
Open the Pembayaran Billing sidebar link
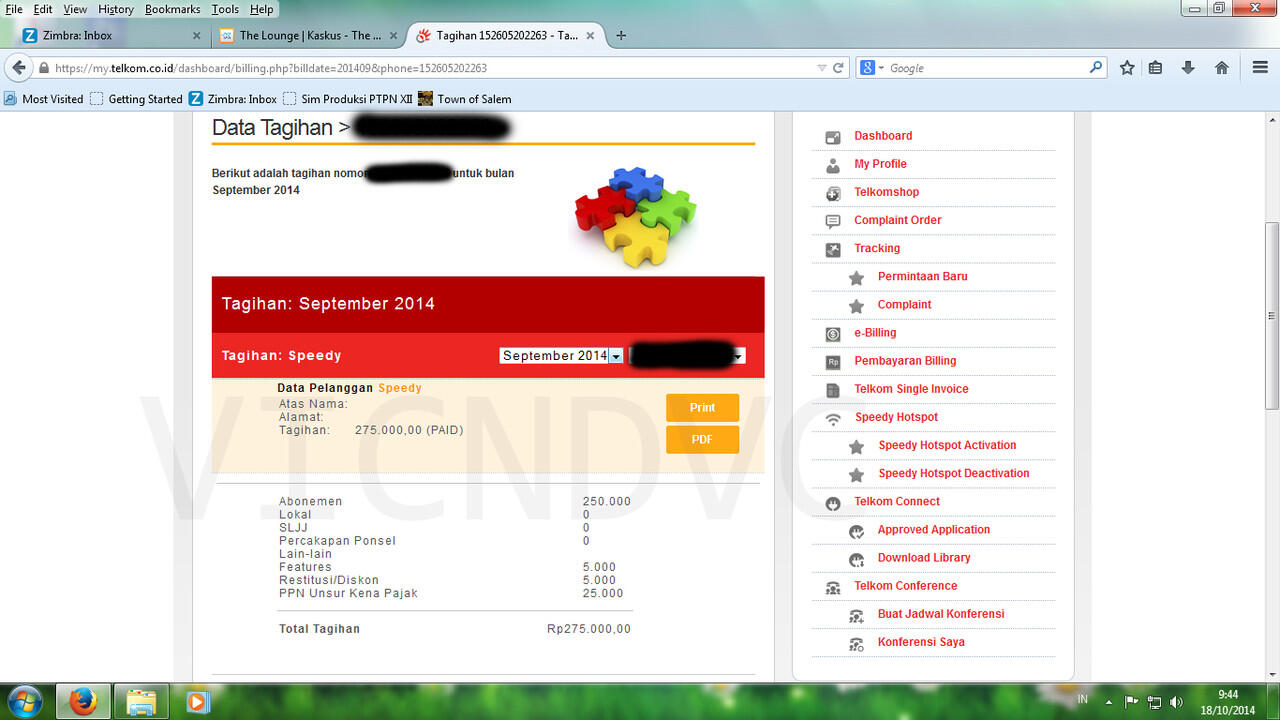click(904, 361)
